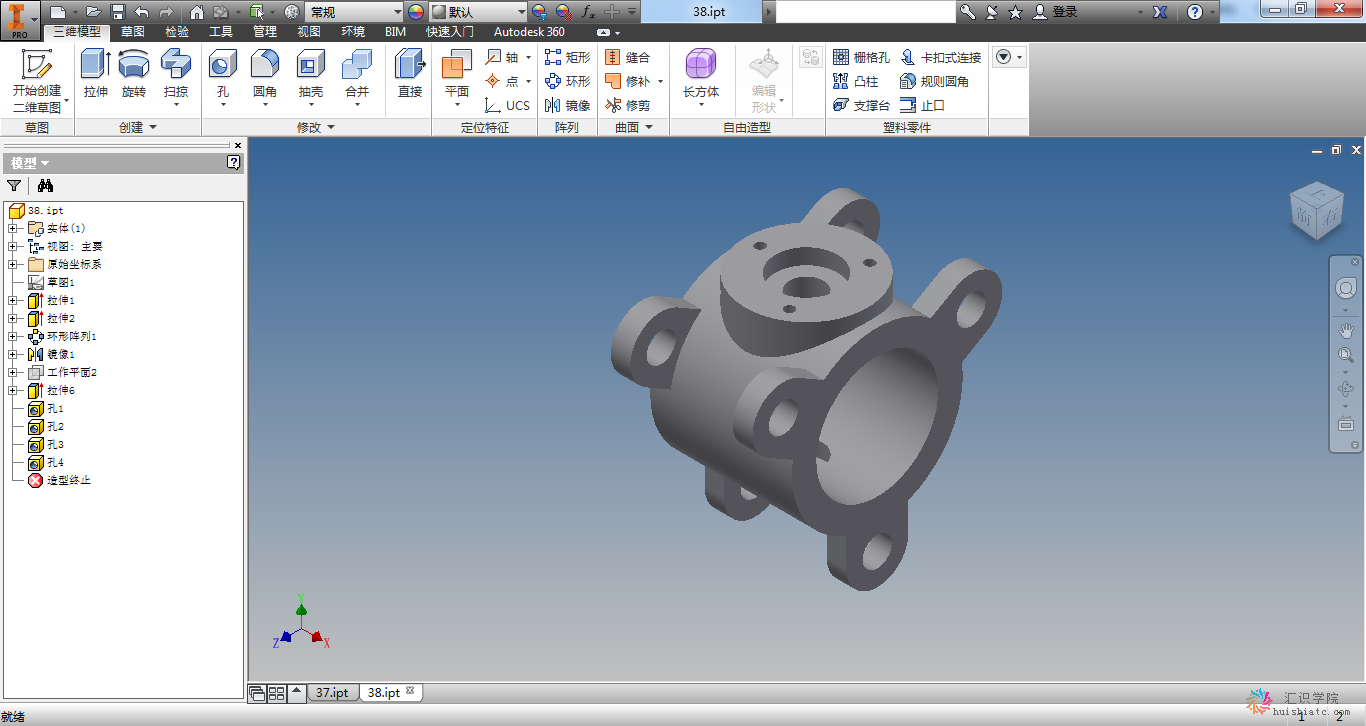Click the 登录 sign-in button
The width and height of the screenshot is (1366, 726).
[x=1056, y=12]
